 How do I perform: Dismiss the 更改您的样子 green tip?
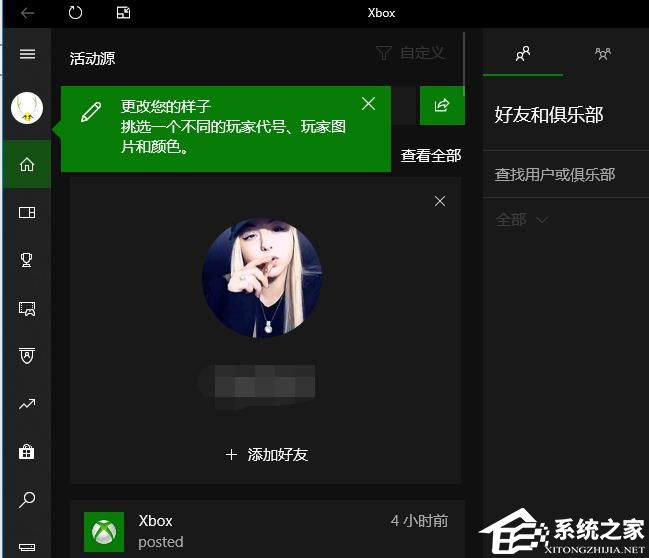click(368, 104)
